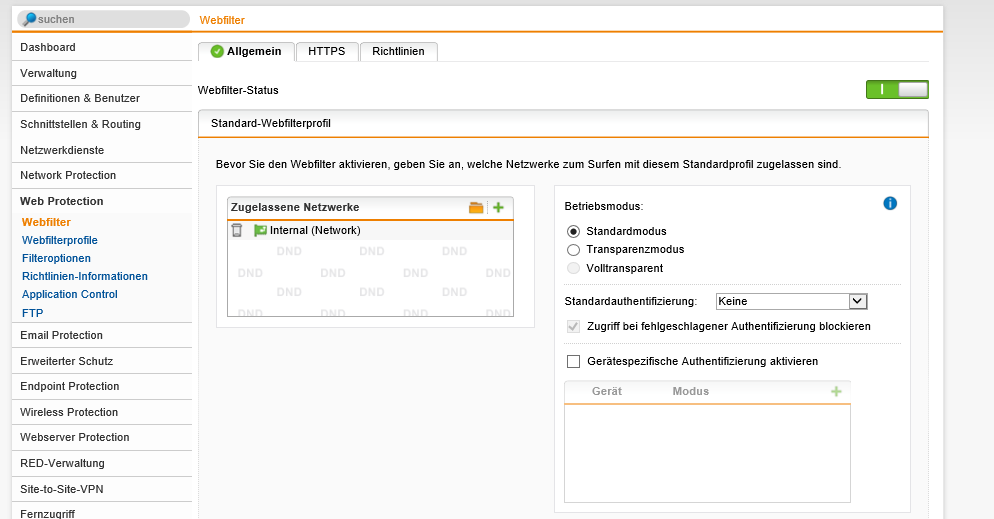Expand the Network Protection menu section
Viewport: 994px width, 519px height.
coord(68,175)
